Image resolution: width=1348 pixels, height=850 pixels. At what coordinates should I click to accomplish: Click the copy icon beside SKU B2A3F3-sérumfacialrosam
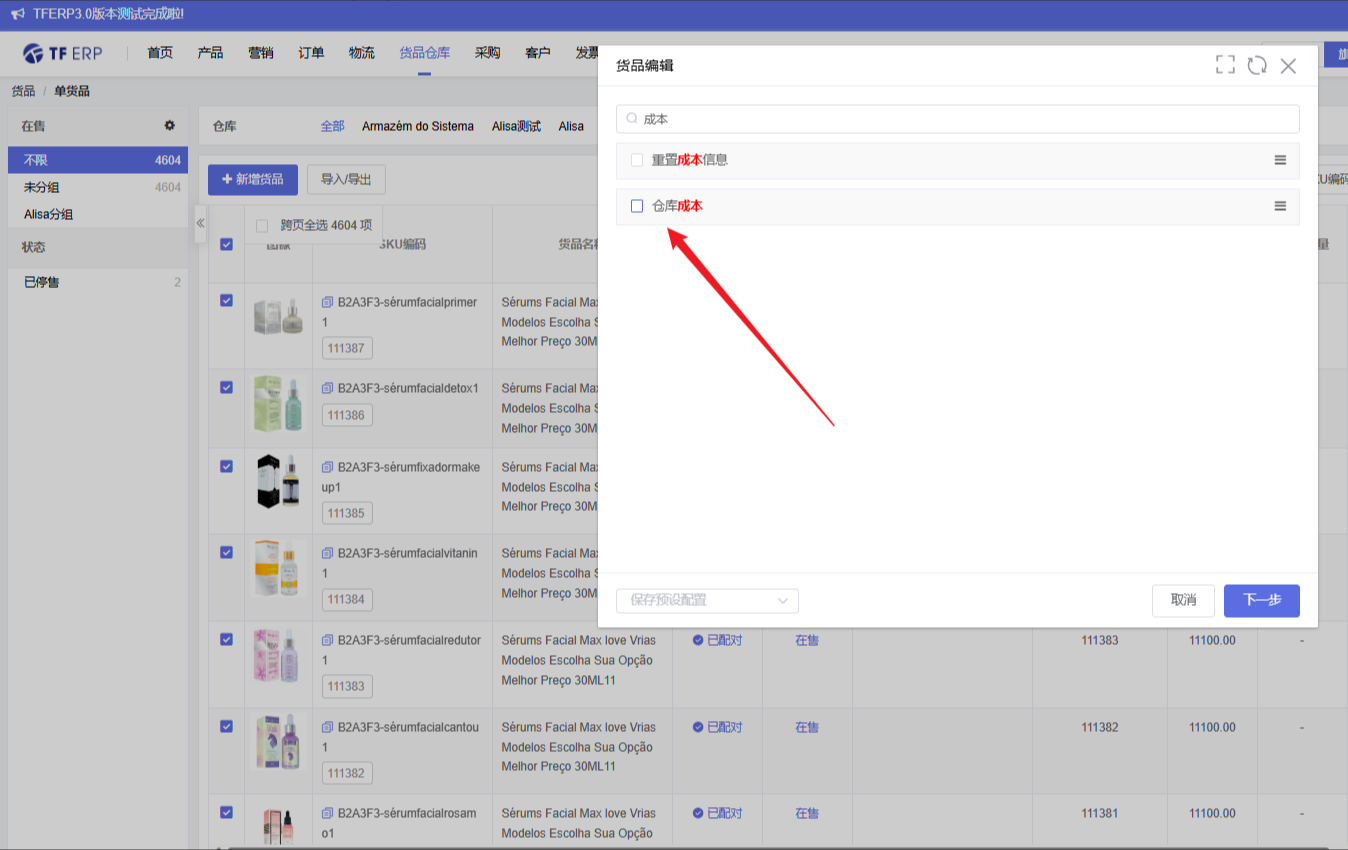(327, 813)
